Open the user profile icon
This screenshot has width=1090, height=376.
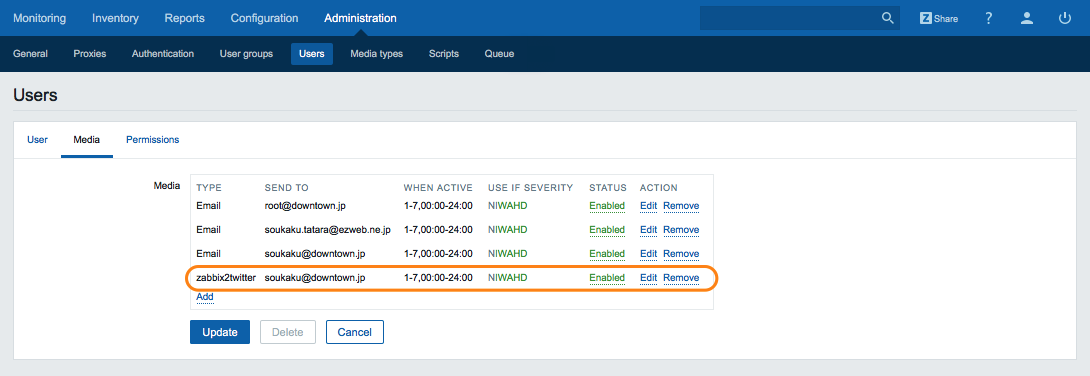1027,18
